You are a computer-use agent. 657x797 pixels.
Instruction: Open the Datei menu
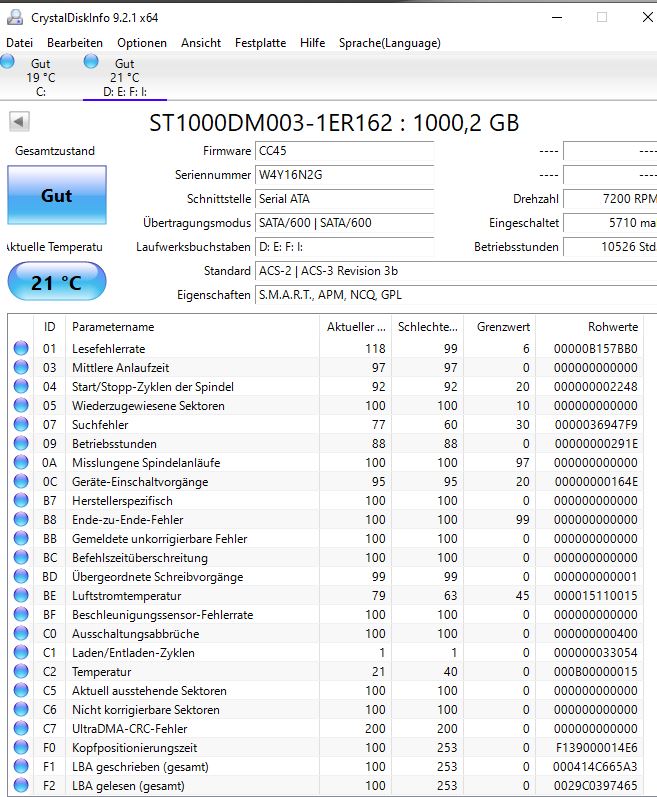19,43
